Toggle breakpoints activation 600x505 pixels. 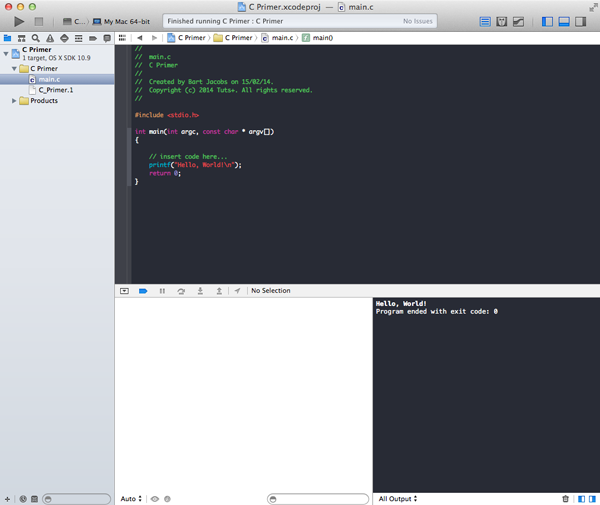point(143,291)
